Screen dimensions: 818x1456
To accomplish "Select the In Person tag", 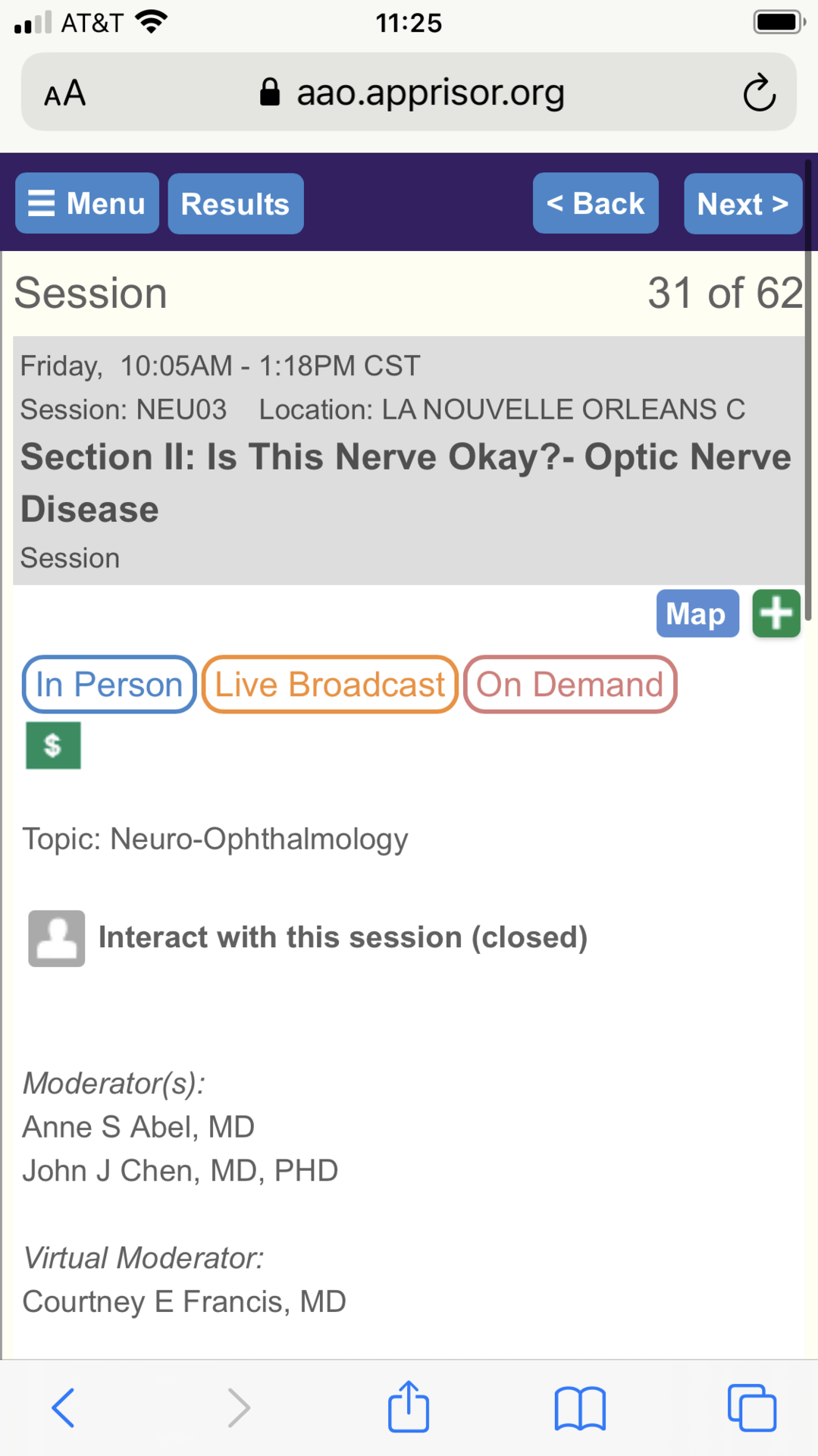I will pyautogui.click(x=109, y=685).
